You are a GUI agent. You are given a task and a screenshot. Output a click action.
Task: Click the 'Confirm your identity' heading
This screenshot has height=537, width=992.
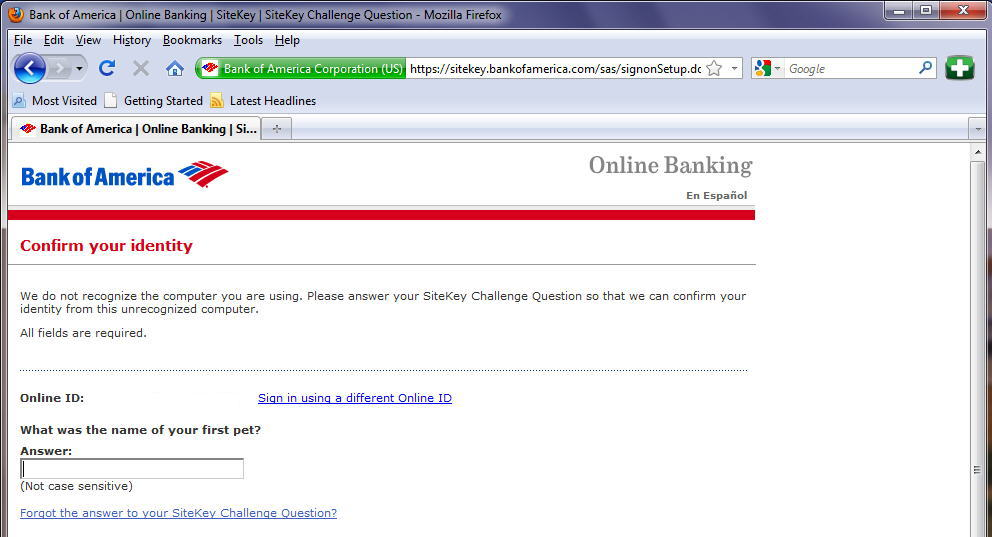point(106,245)
